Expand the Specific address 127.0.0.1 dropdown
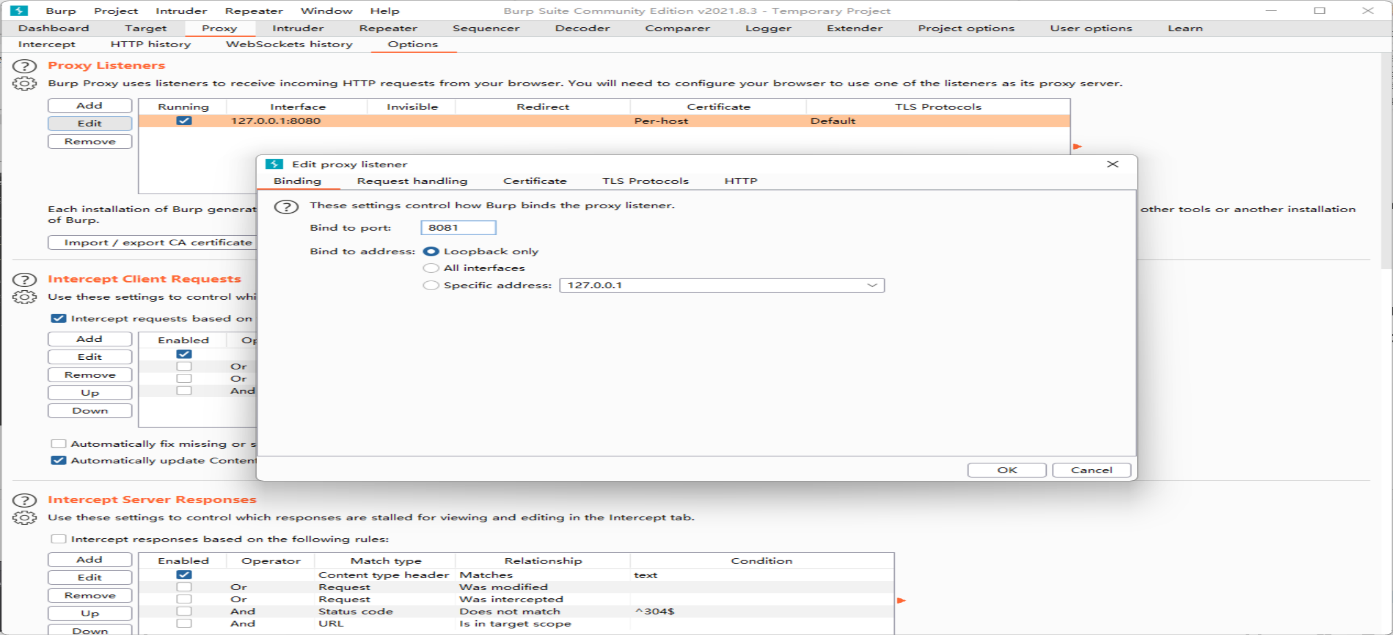Viewport: 1393px width, 635px height. (x=873, y=285)
